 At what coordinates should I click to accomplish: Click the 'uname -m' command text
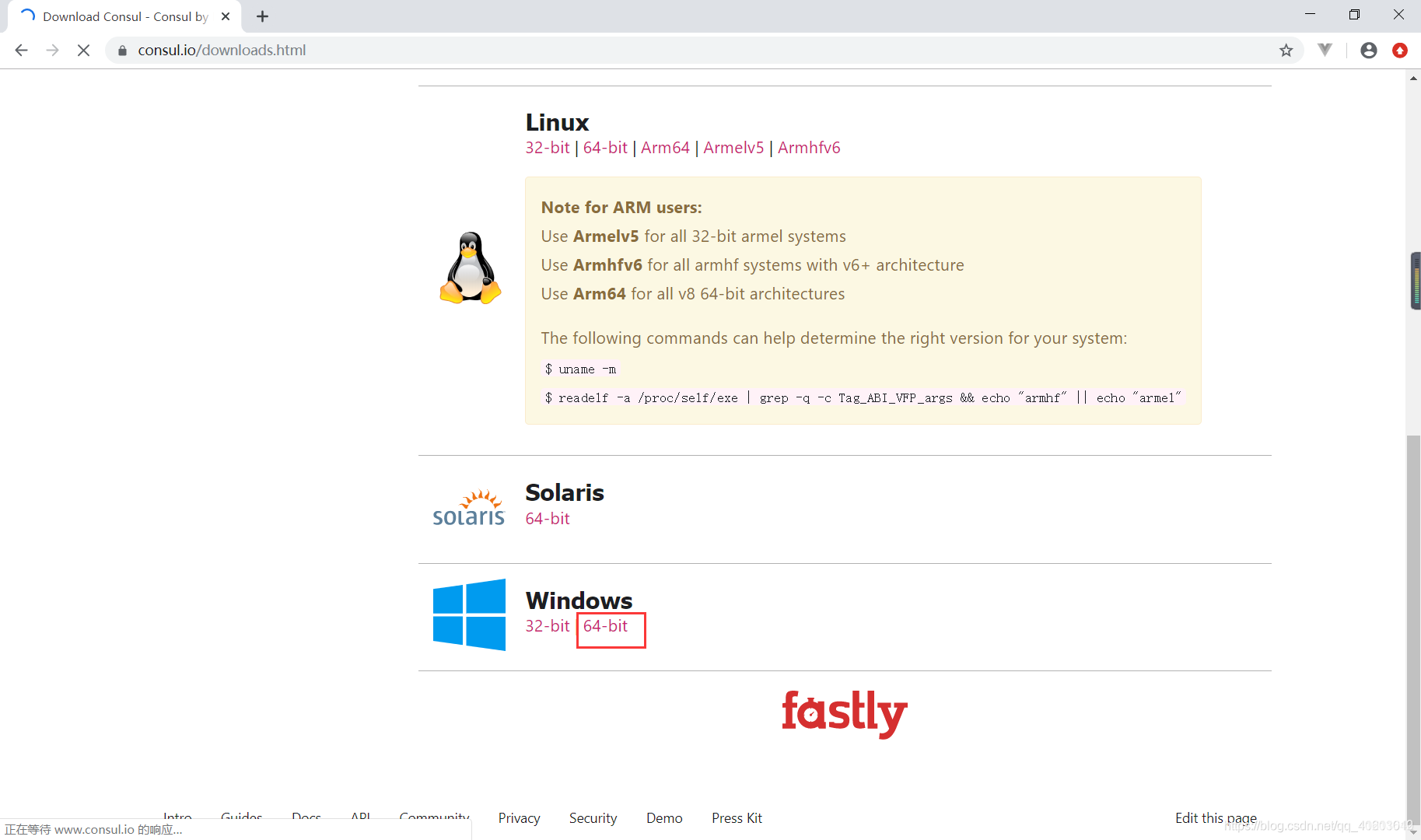pos(580,369)
